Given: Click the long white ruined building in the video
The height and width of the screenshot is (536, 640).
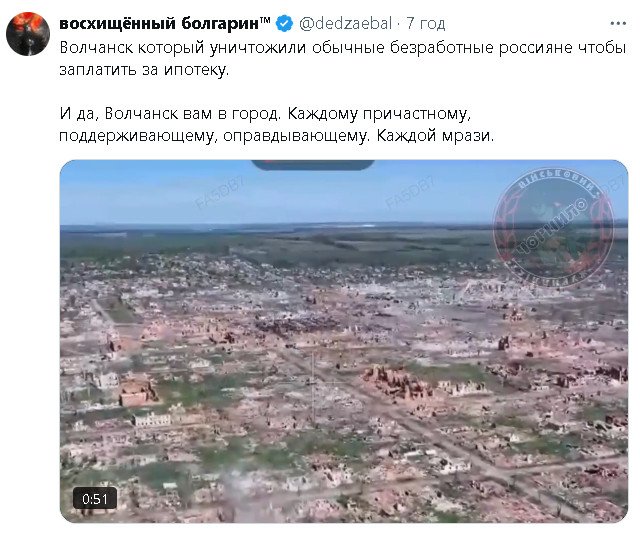Looking at the screenshot, I should point(152,420).
